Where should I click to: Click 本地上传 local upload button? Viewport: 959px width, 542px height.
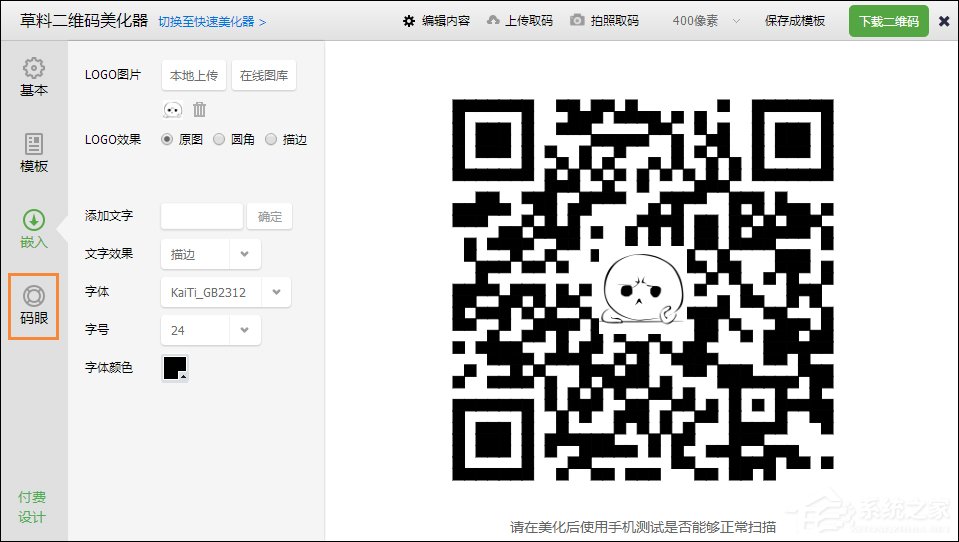click(x=194, y=75)
